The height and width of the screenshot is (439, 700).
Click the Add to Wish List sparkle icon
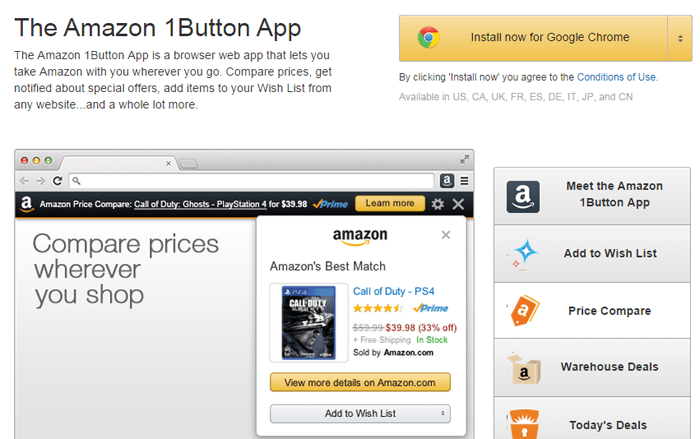[x=524, y=254]
